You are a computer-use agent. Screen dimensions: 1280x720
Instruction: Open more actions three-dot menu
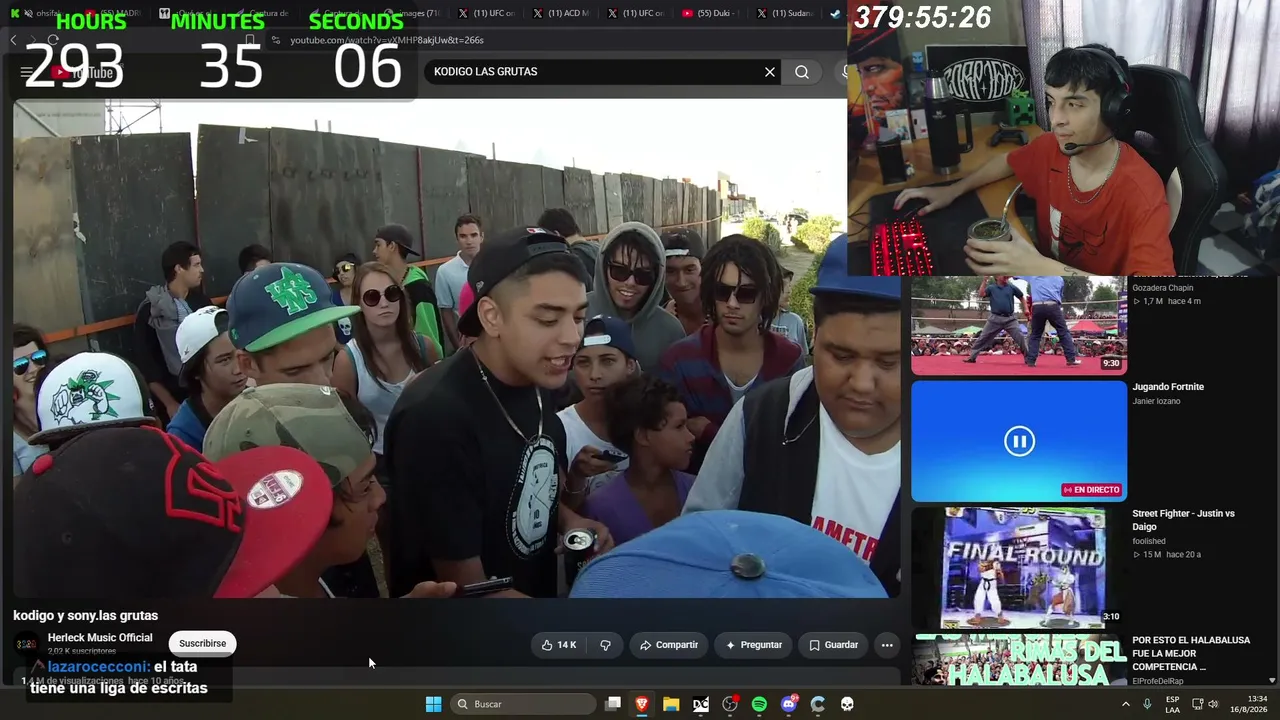[887, 645]
